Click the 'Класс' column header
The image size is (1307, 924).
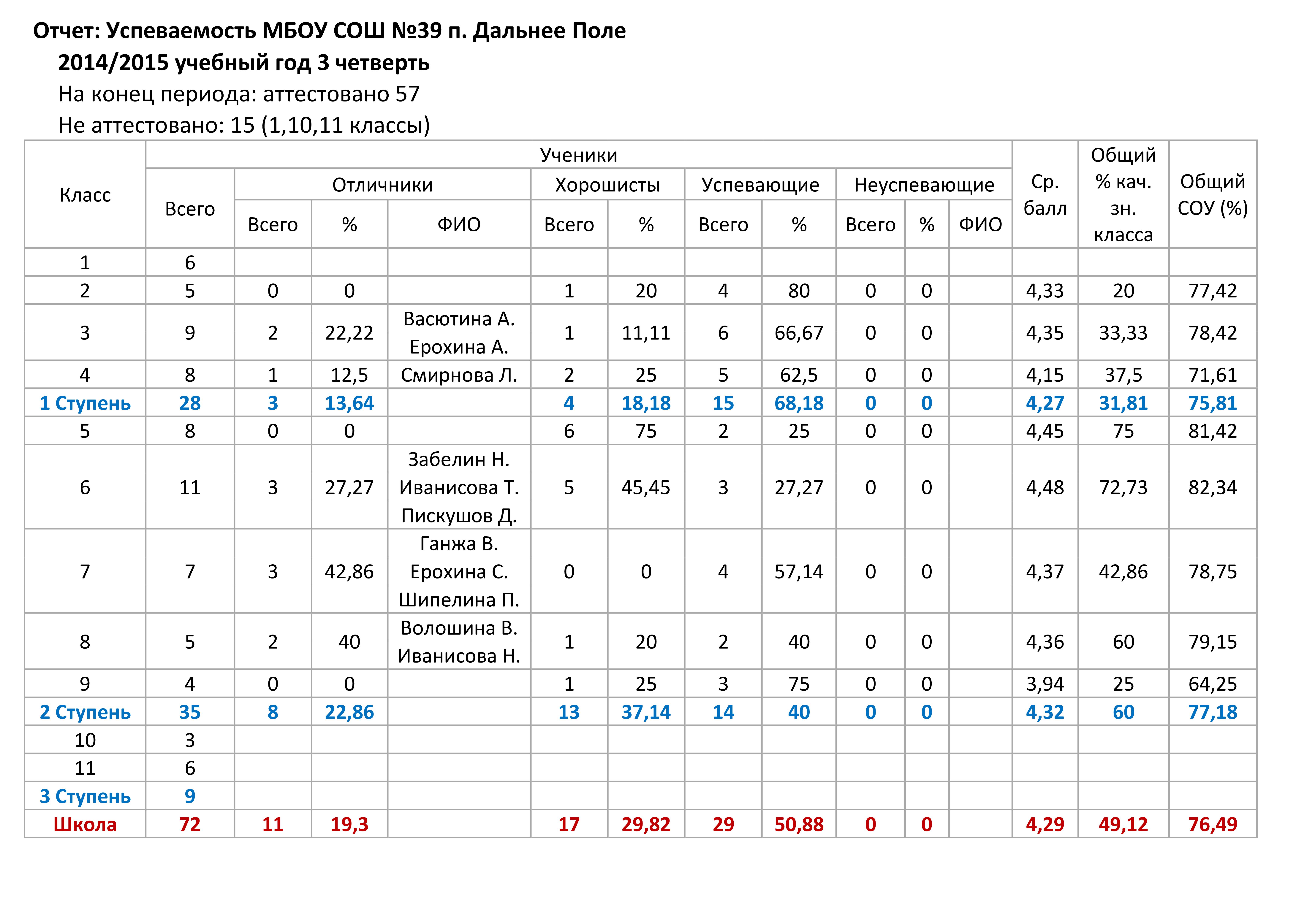85,195
